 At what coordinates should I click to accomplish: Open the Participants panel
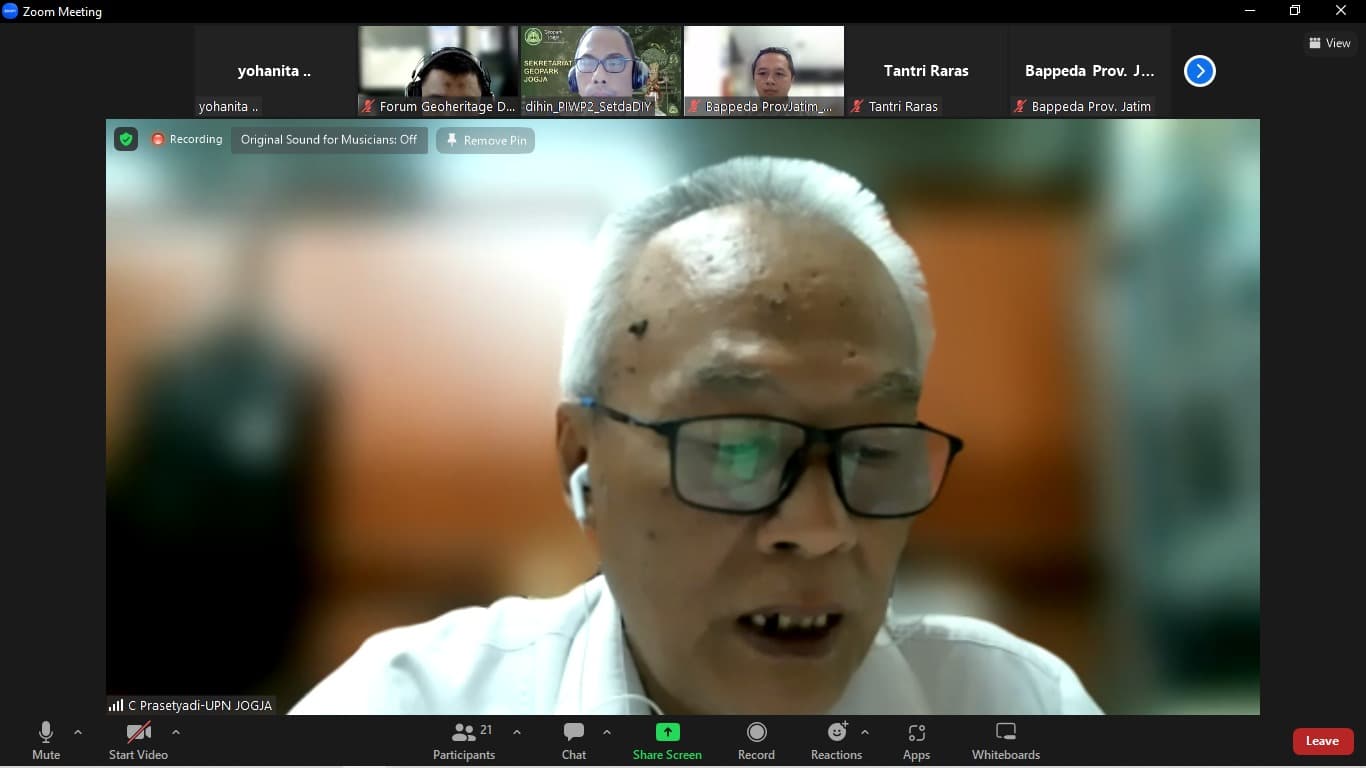[x=464, y=741]
